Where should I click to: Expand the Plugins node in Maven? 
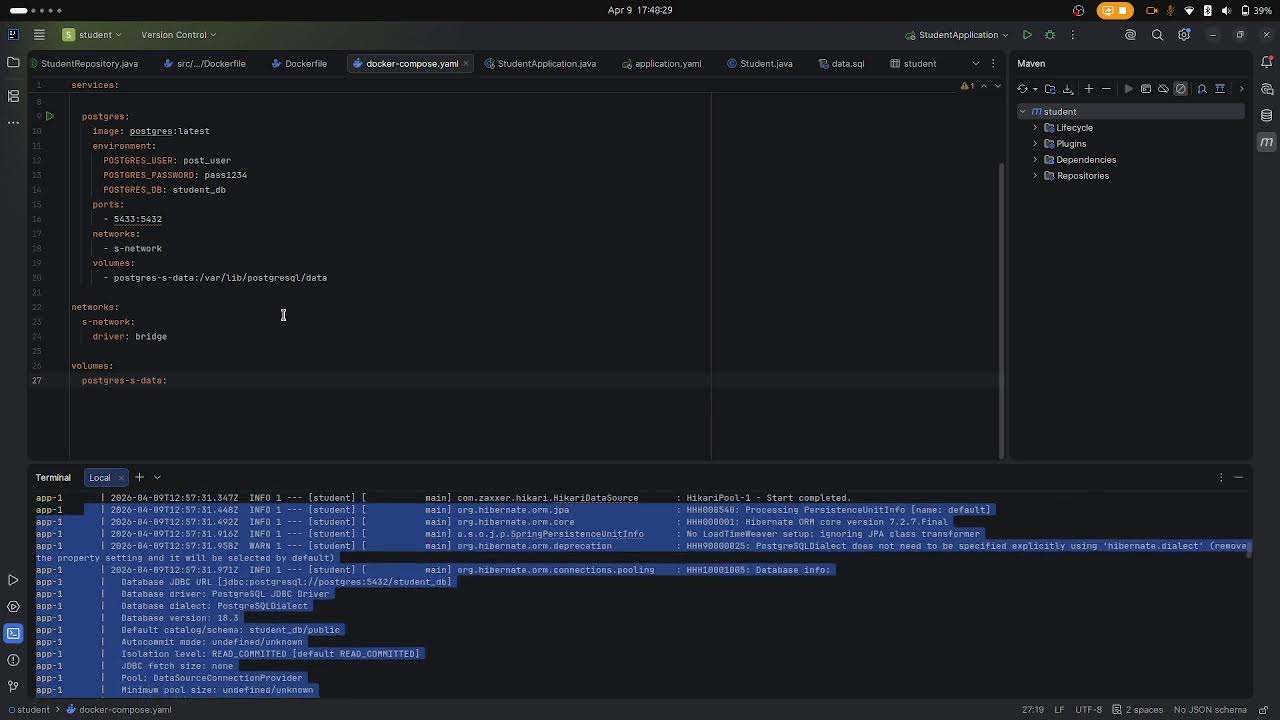pos(1036,144)
